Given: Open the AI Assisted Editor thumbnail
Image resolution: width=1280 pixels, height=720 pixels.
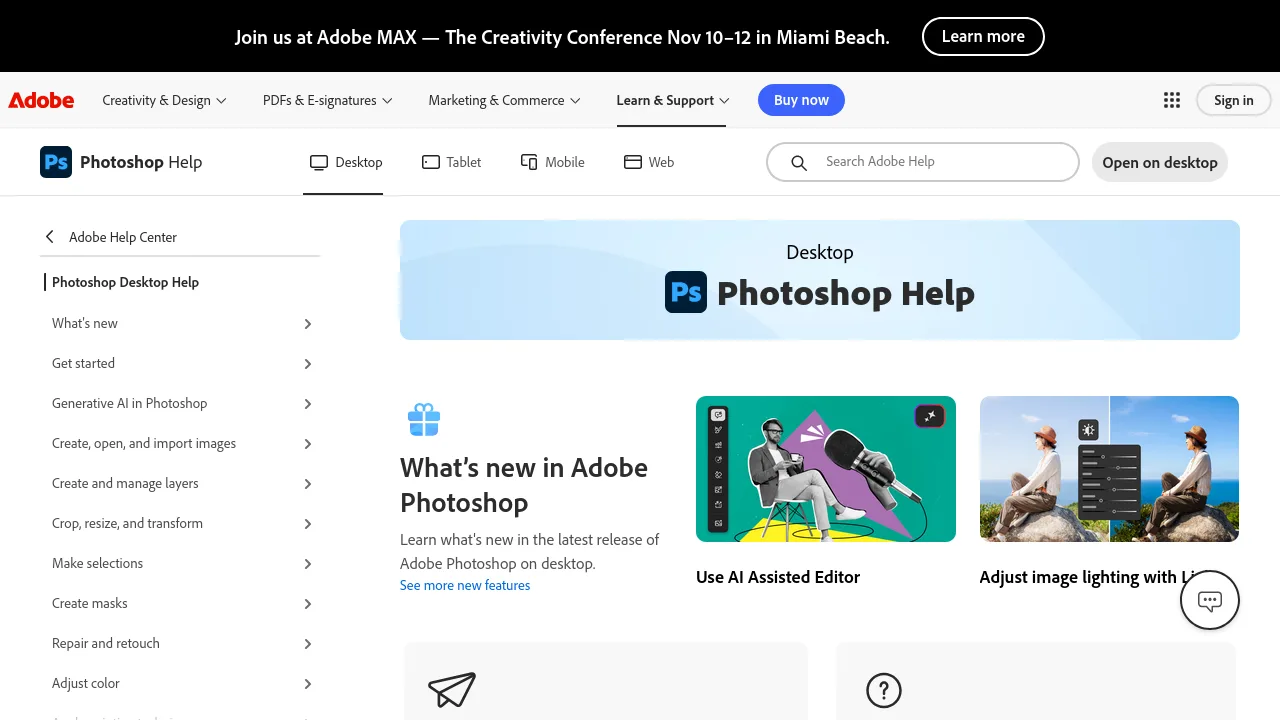Looking at the screenshot, I should [826, 469].
